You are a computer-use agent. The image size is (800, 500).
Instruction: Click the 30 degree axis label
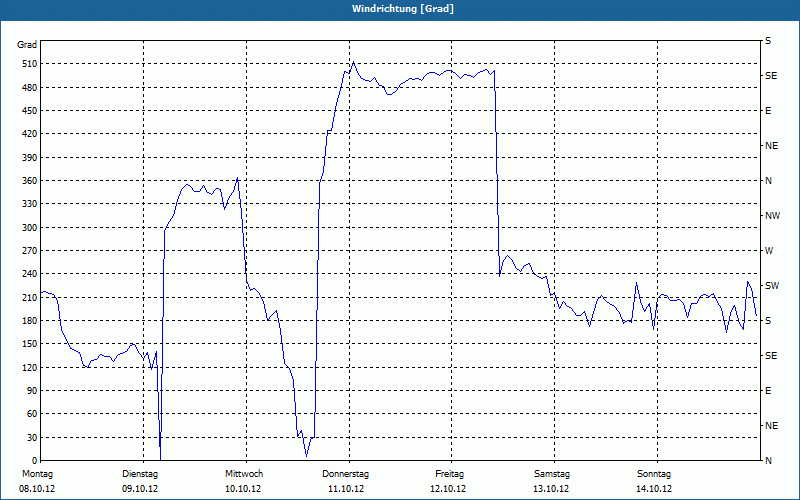(31, 437)
